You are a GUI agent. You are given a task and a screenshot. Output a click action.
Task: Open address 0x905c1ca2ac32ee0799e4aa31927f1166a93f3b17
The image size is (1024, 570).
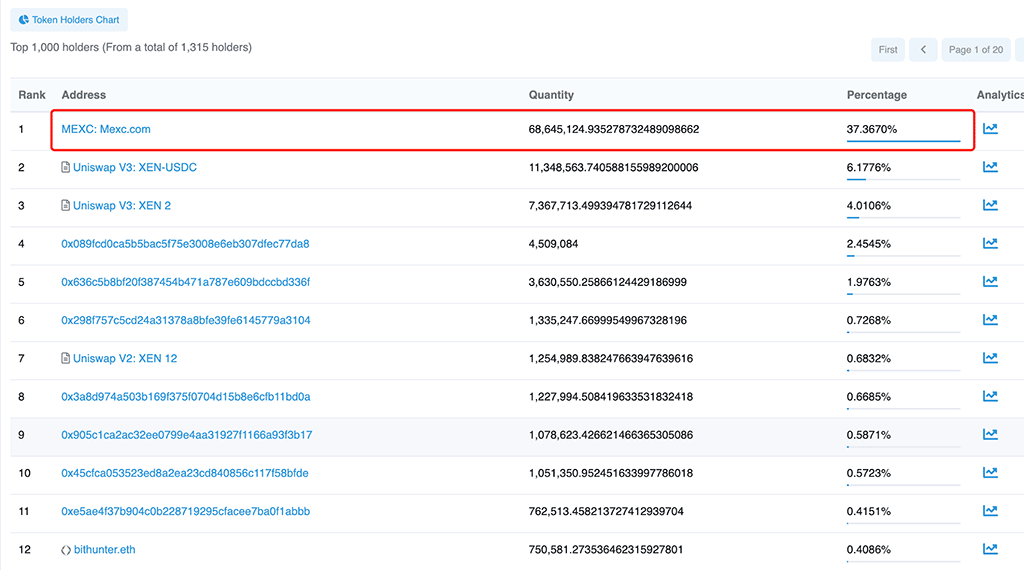pyautogui.click(x=187, y=434)
